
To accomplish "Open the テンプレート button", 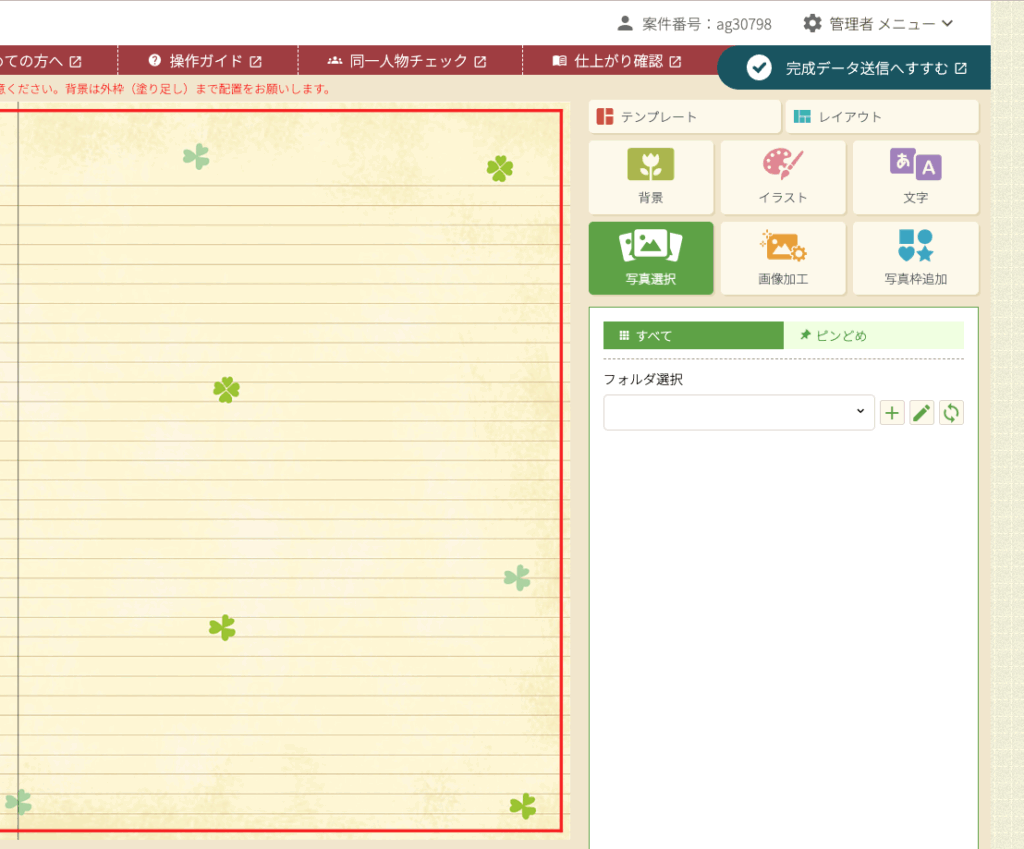I will click(x=684, y=117).
